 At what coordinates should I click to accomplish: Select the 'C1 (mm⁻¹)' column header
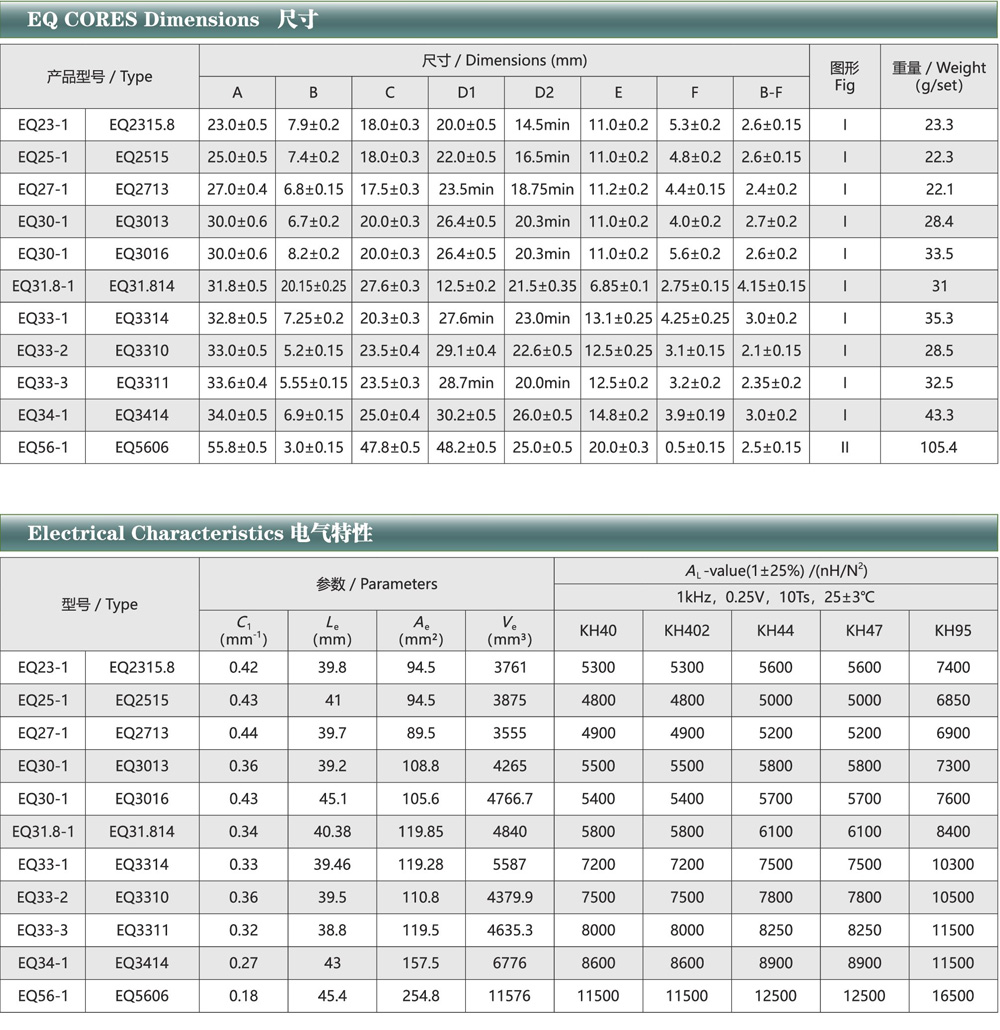[x=244, y=631]
